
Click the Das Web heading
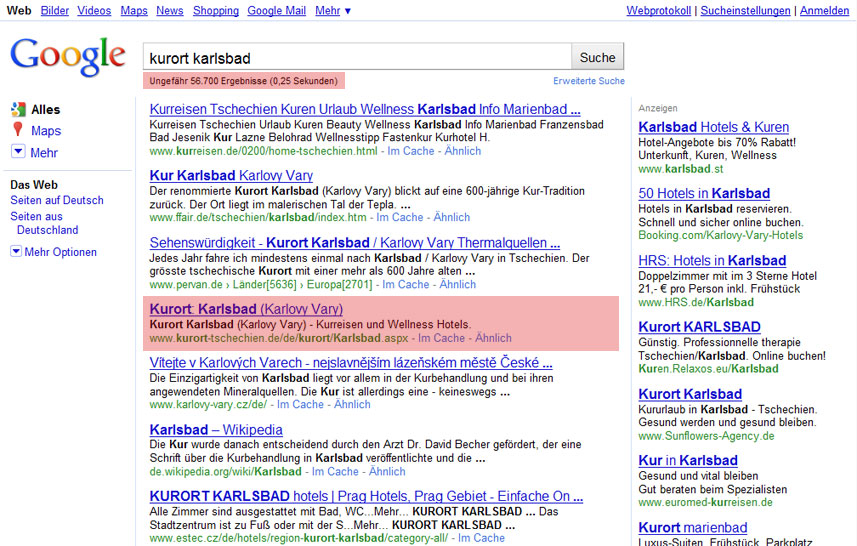34,185
